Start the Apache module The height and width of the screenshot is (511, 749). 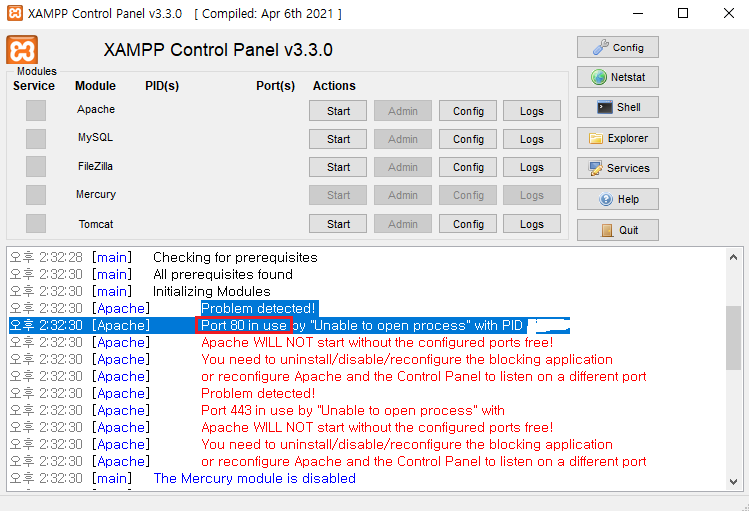point(338,111)
